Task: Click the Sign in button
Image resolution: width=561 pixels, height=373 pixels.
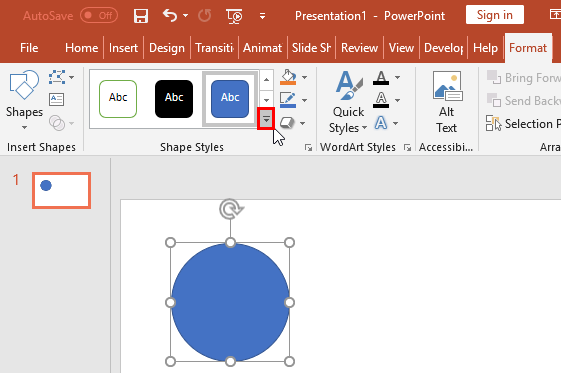Action: pyautogui.click(x=495, y=15)
